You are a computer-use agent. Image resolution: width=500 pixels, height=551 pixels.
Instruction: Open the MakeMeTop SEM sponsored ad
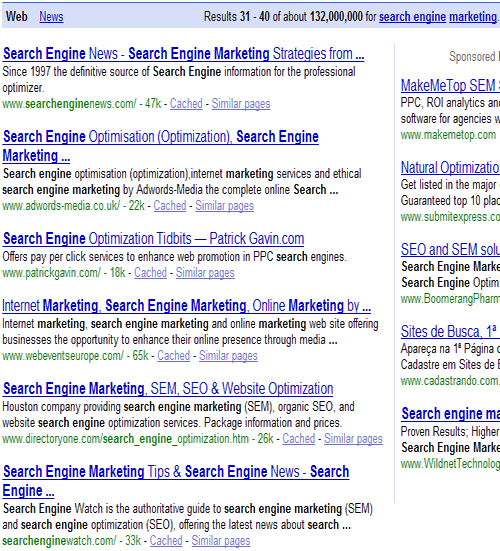pyautogui.click(x=450, y=85)
